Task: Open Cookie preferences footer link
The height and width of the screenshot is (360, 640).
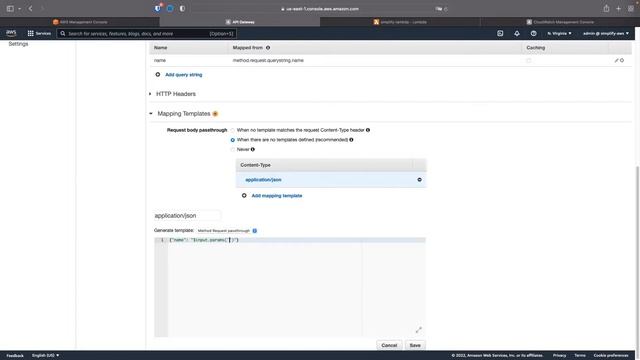Action: pos(611,356)
